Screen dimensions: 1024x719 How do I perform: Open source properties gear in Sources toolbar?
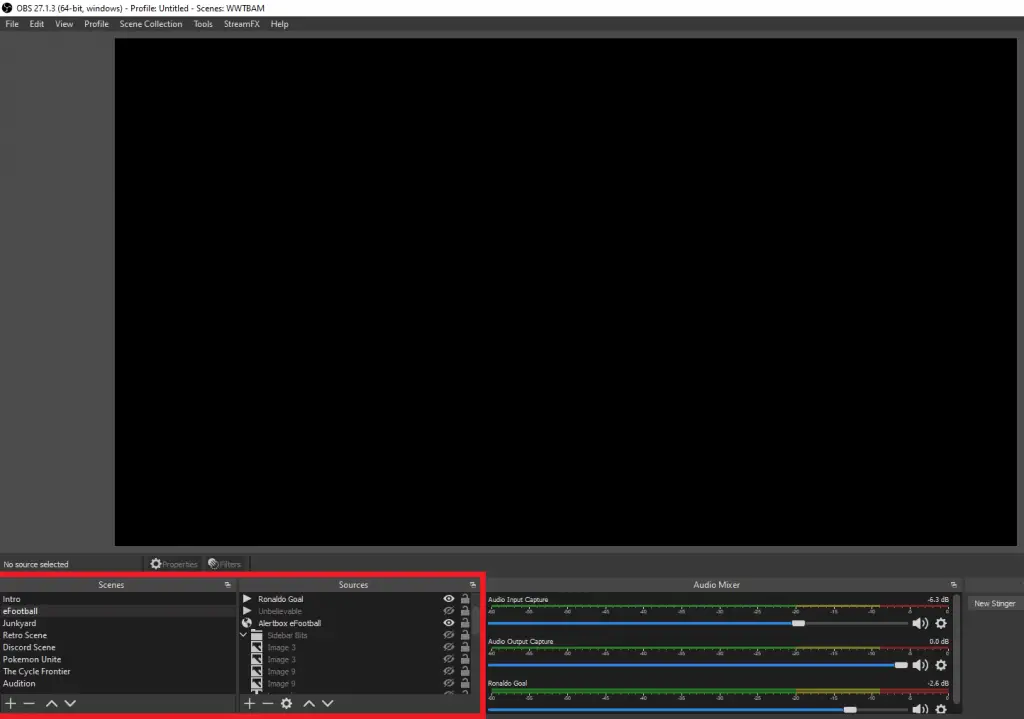click(286, 703)
